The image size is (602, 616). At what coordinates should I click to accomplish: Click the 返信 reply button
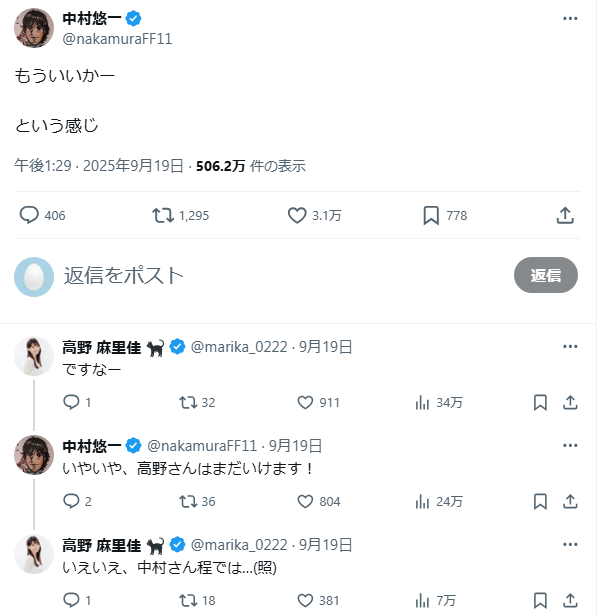(x=545, y=275)
